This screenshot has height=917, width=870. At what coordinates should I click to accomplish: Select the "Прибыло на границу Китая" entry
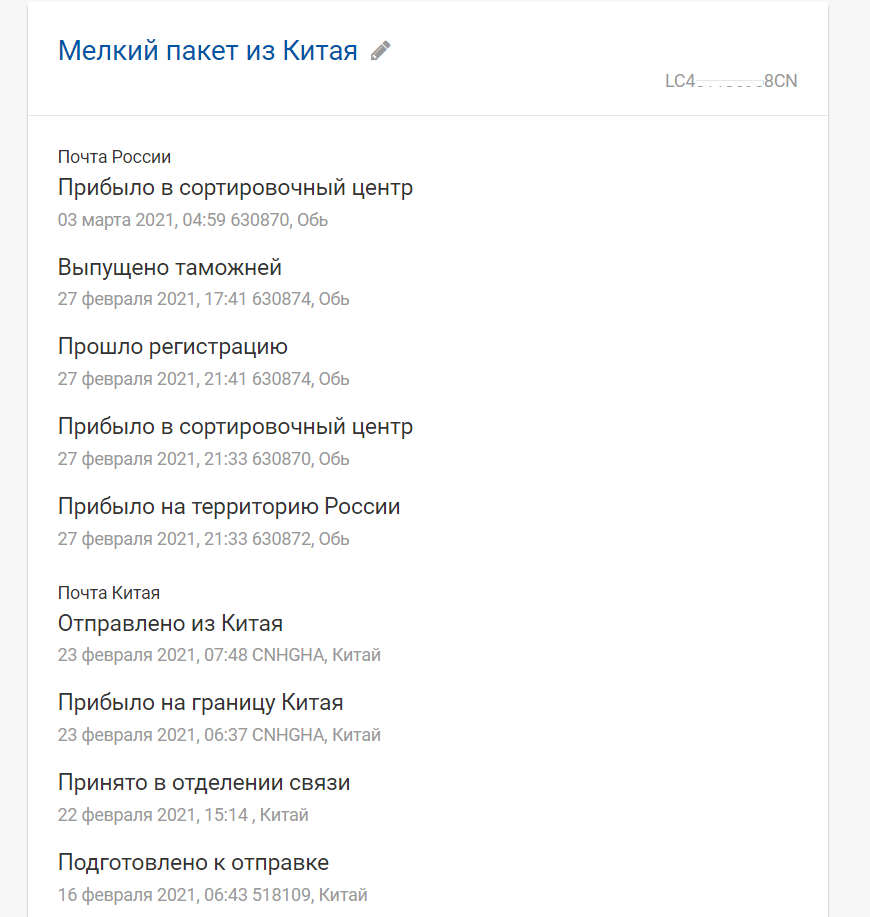coord(201,703)
